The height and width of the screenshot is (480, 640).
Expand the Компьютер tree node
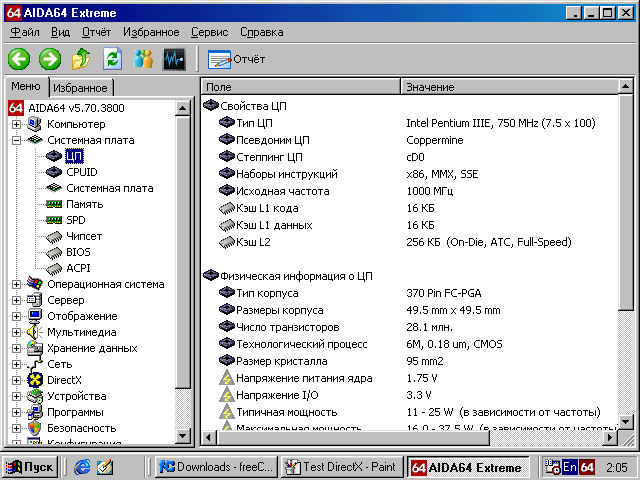pyautogui.click(x=17, y=124)
